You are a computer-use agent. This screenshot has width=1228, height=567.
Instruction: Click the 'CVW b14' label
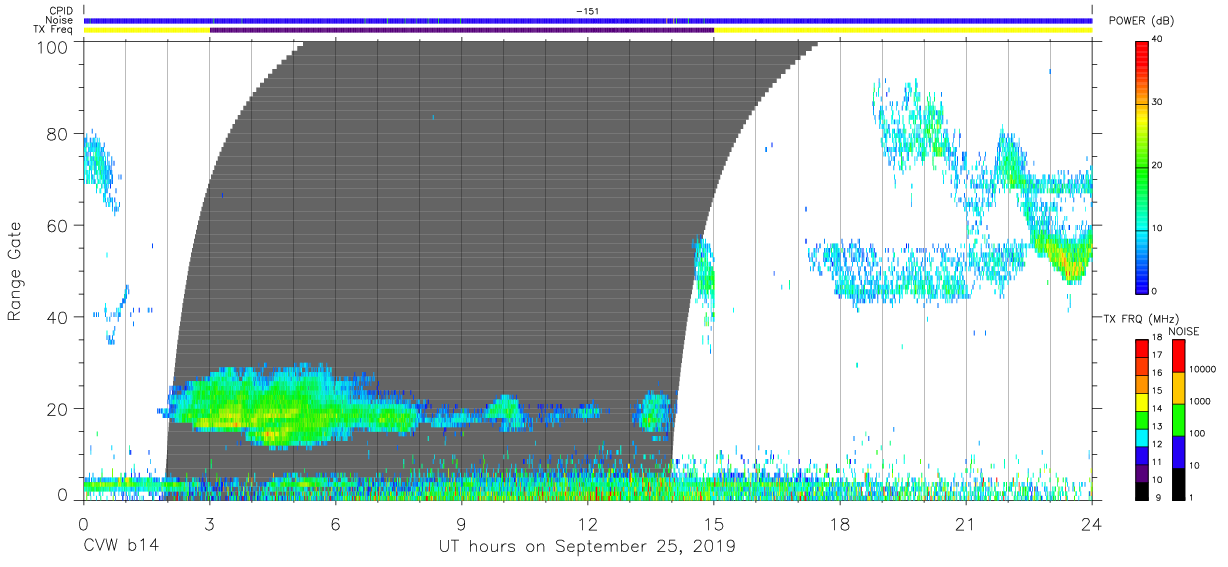[x=121, y=547]
